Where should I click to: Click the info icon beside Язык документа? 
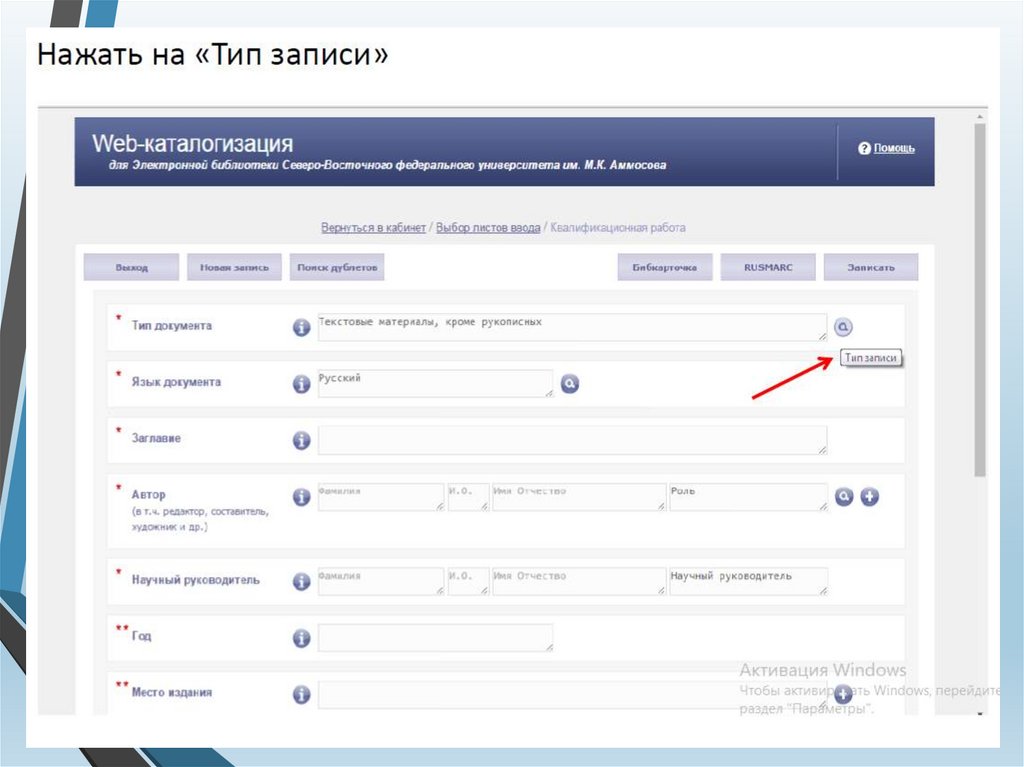(301, 384)
